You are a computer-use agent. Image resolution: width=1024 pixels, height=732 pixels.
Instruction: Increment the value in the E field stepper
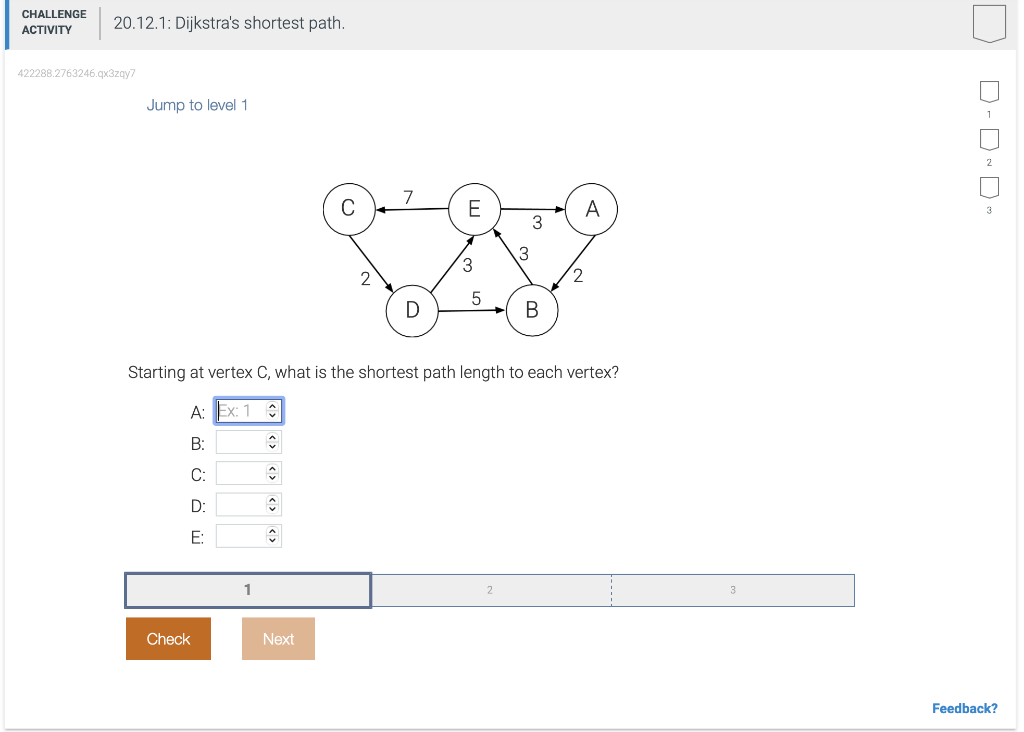click(x=273, y=530)
